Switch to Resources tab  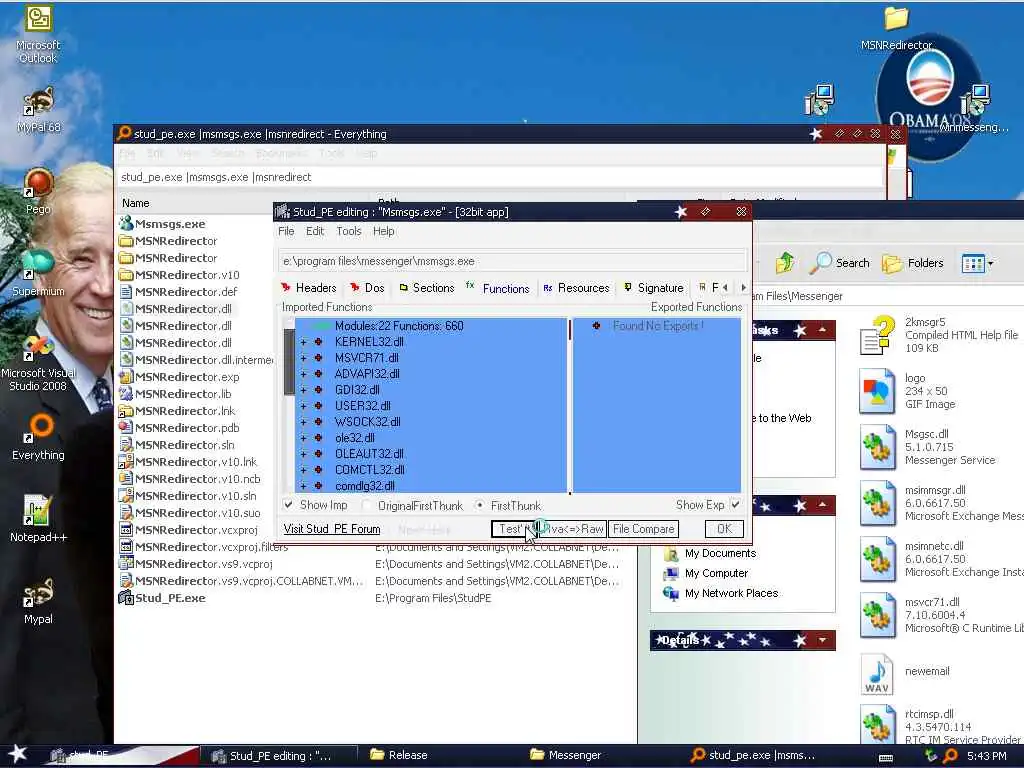[x=576, y=288]
